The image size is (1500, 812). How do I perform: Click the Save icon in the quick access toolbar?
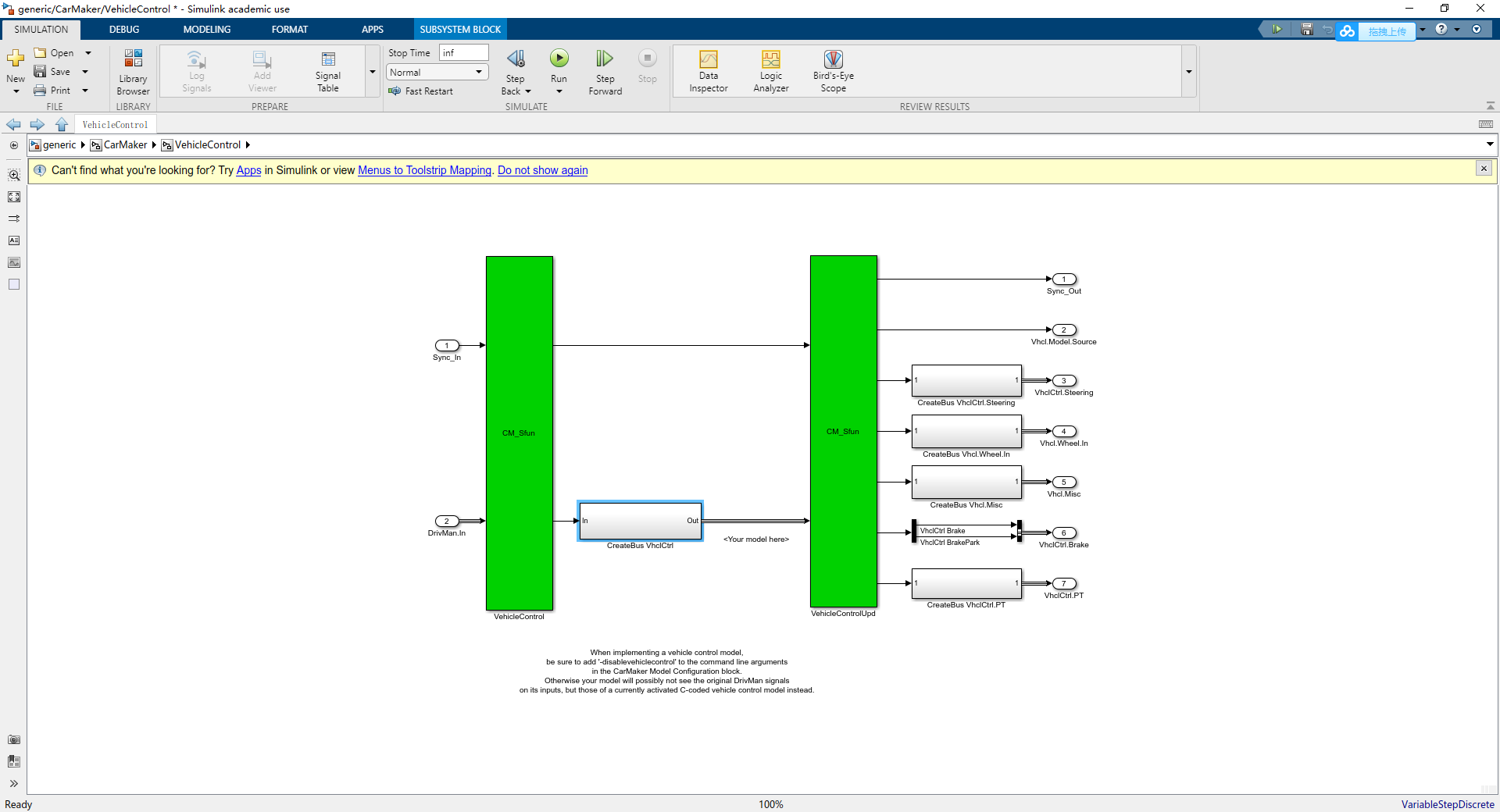click(1307, 30)
